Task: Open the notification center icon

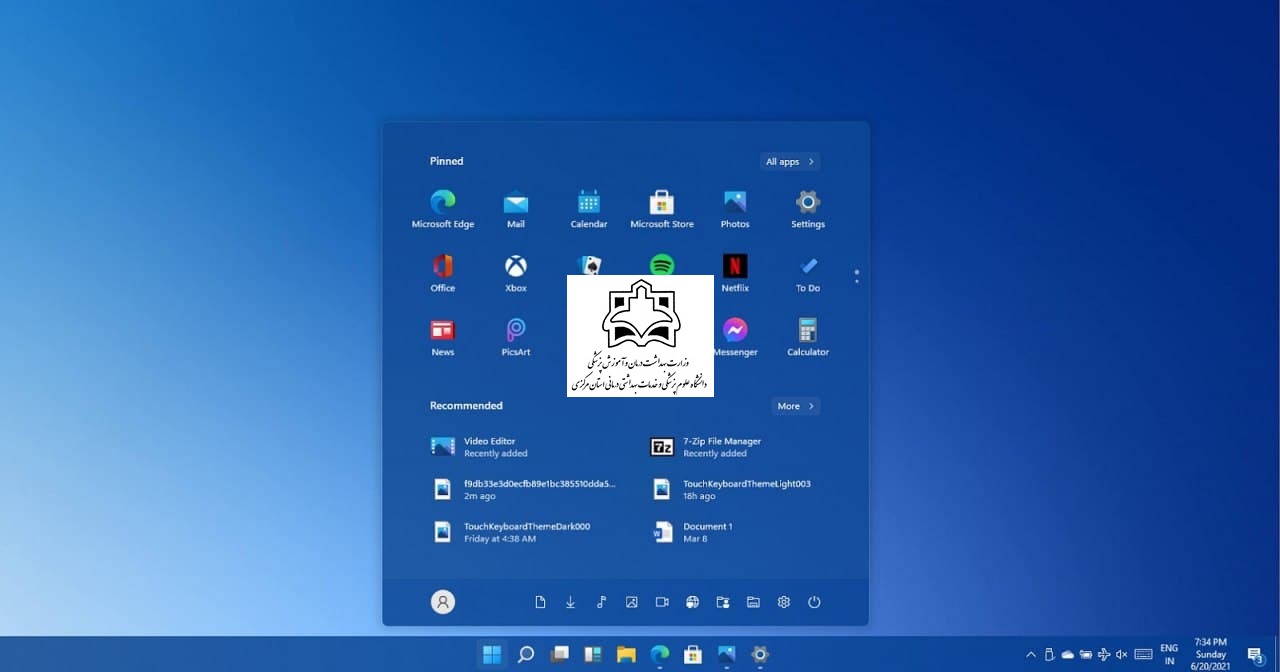Action: point(1255,655)
